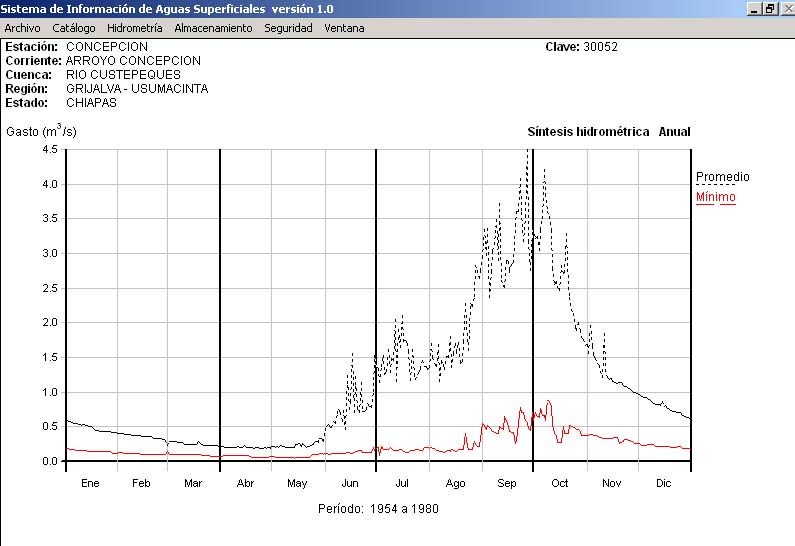Click the Período 1954 a 1980 caption
The width and height of the screenshot is (795, 546).
point(378,508)
